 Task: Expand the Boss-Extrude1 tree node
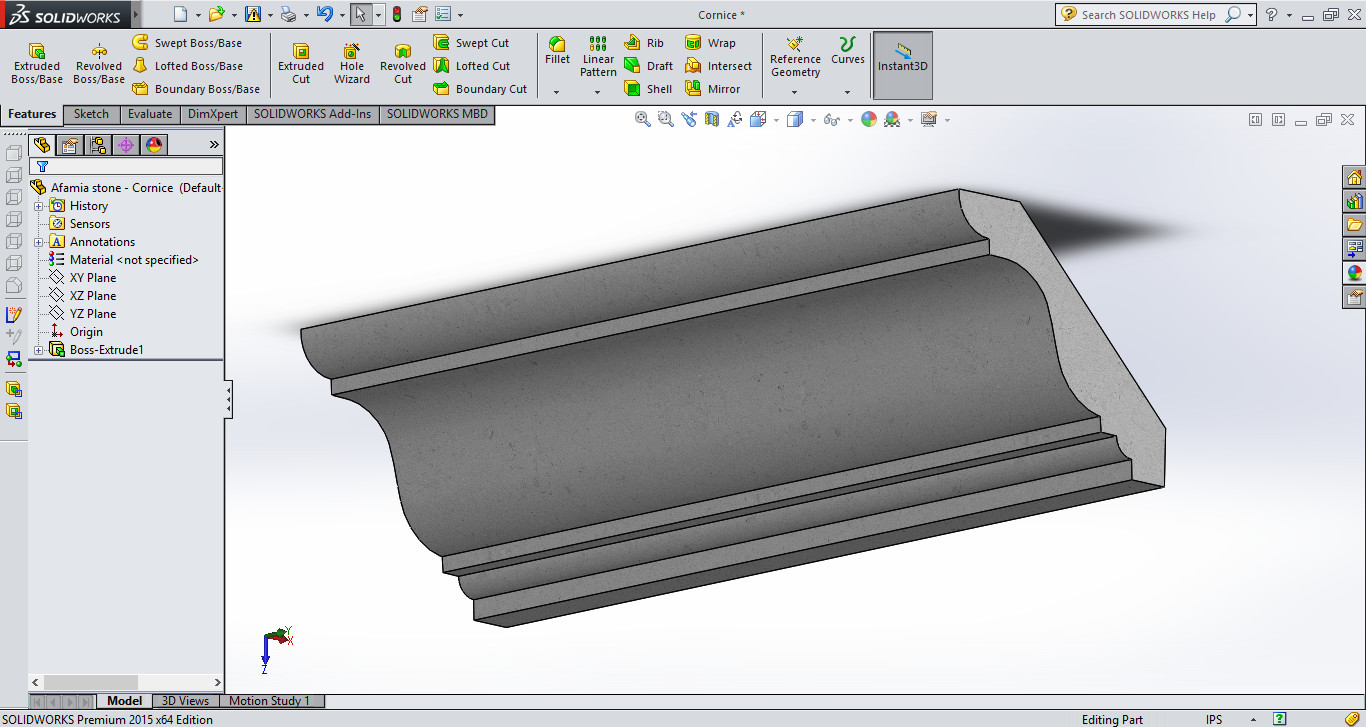[x=39, y=350]
